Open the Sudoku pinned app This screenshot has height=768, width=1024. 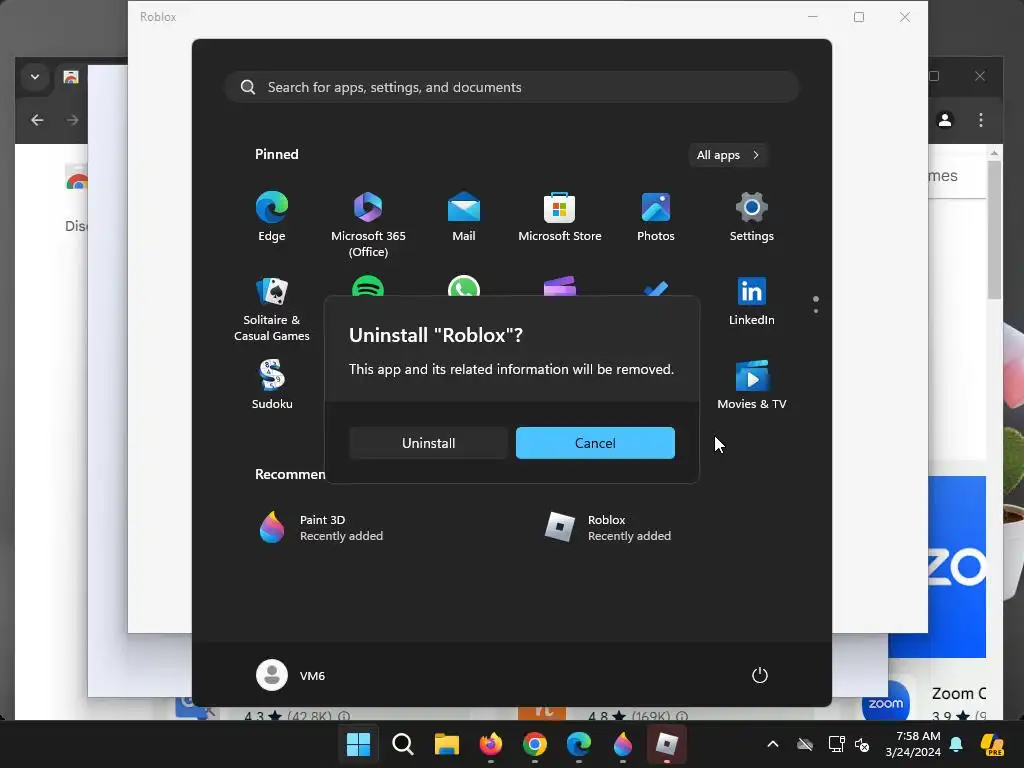pos(272,385)
